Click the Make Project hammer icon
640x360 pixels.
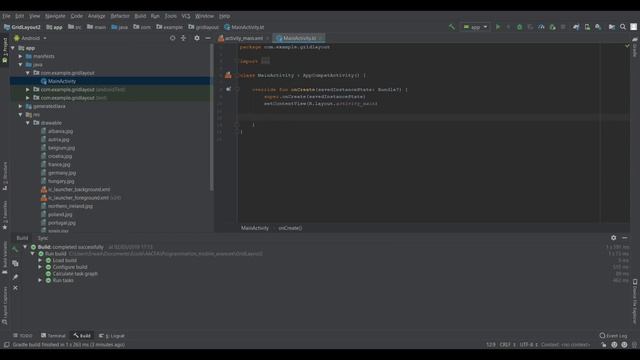click(x=451, y=27)
